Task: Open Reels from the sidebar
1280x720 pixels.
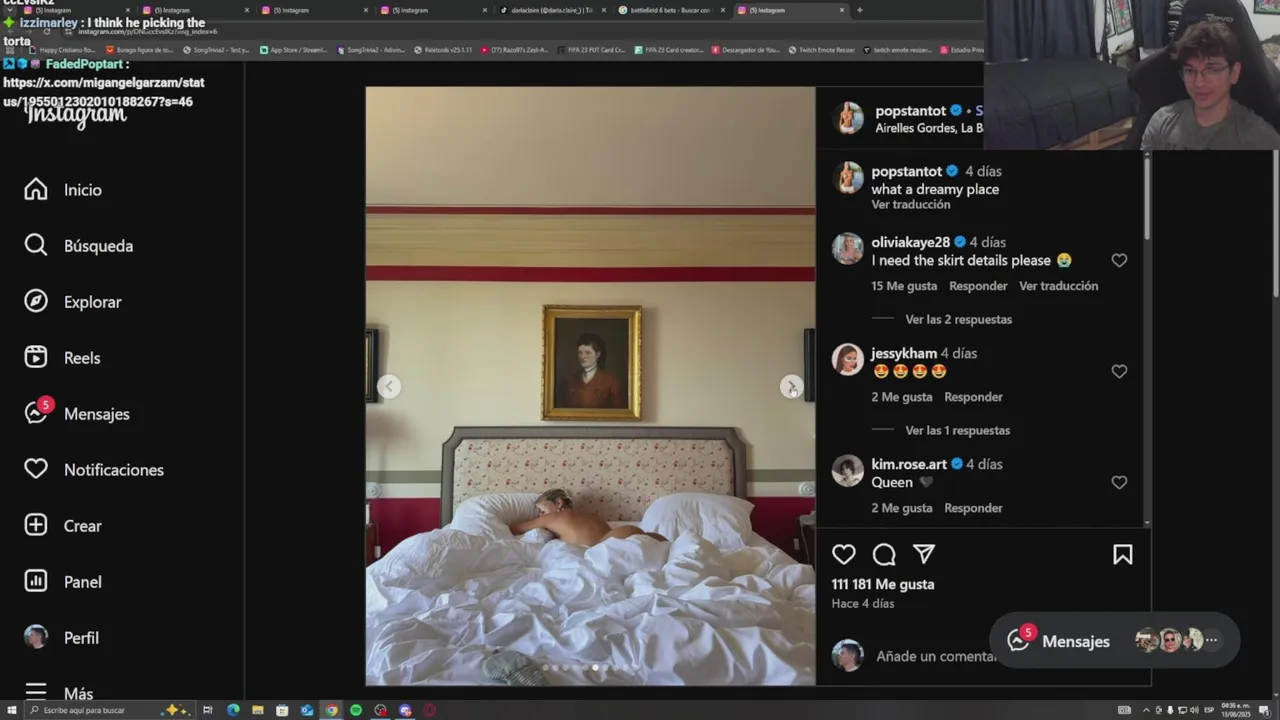Action: (x=63, y=358)
